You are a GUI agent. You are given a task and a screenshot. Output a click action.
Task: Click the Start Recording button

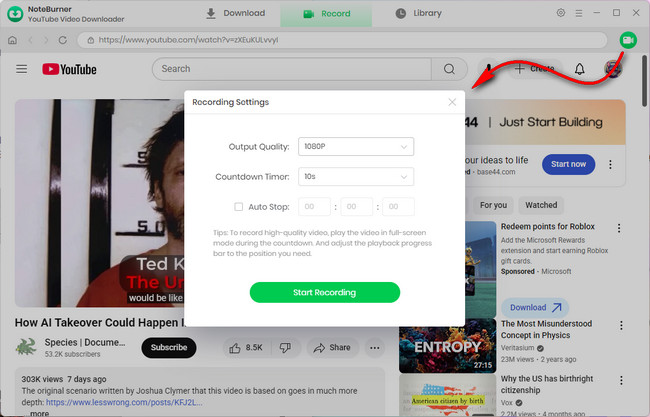325,292
